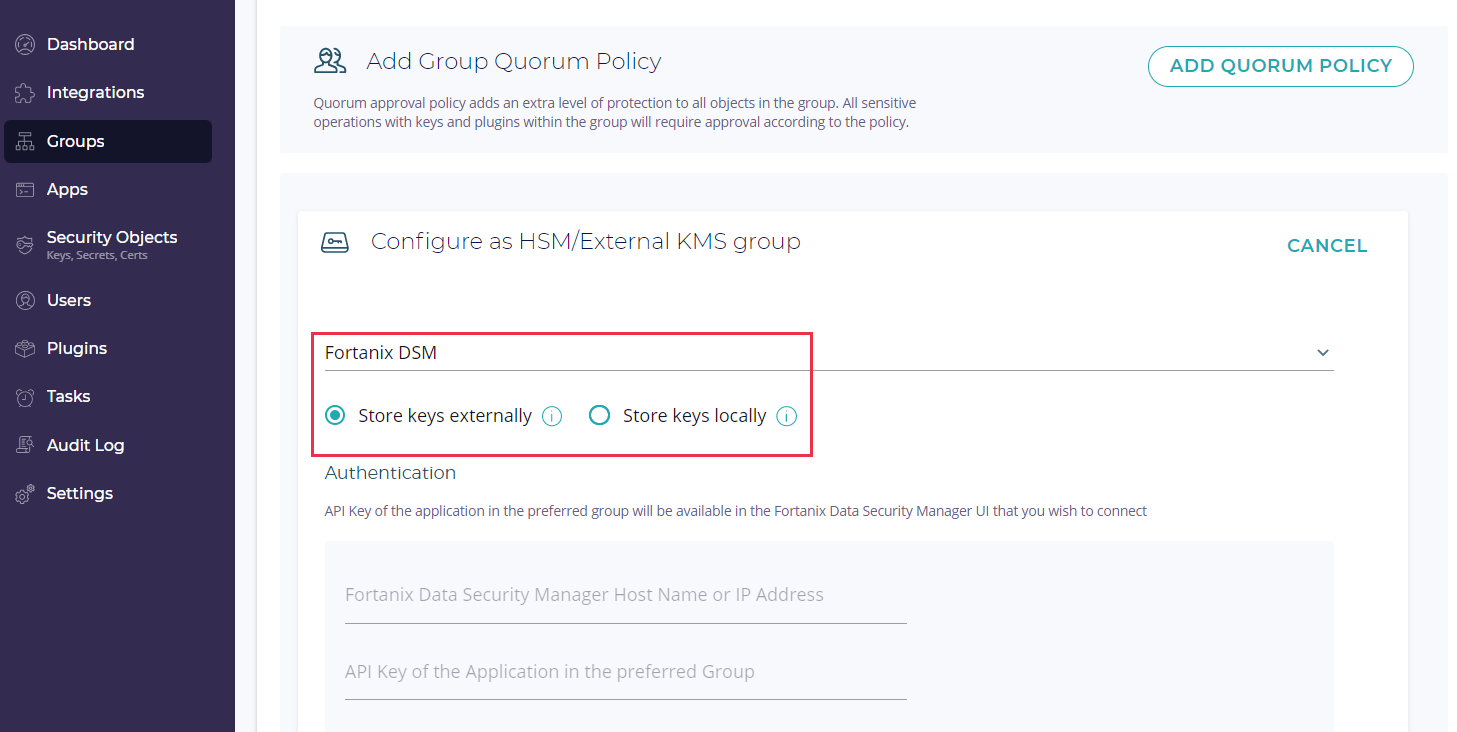Click the Apps icon in sidebar
1457x732 pixels.
click(x=25, y=190)
